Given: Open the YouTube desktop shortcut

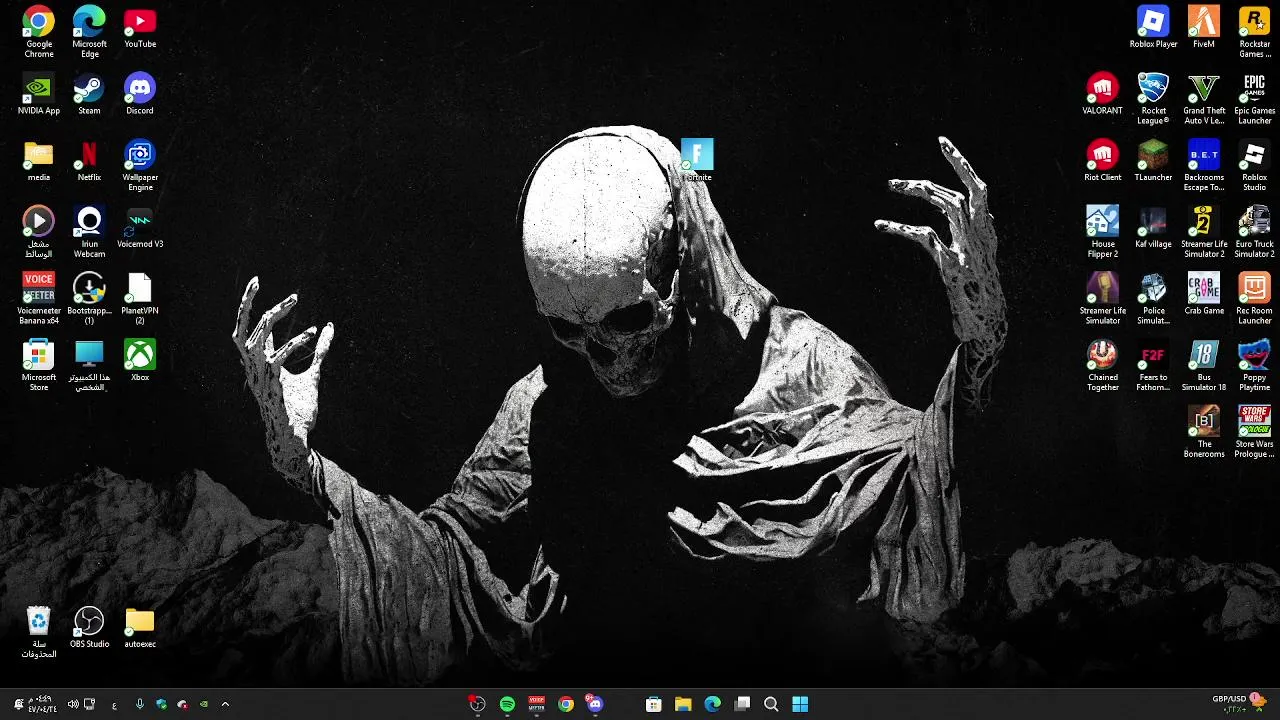Looking at the screenshot, I should tap(140, 27).
